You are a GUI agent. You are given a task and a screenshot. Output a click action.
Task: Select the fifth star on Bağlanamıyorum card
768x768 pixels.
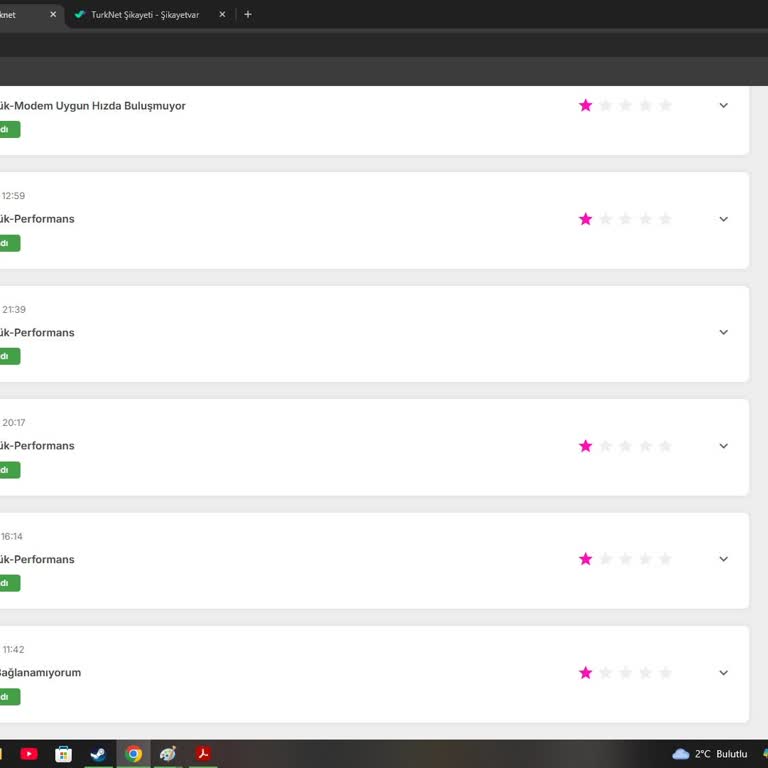[665, 672]
